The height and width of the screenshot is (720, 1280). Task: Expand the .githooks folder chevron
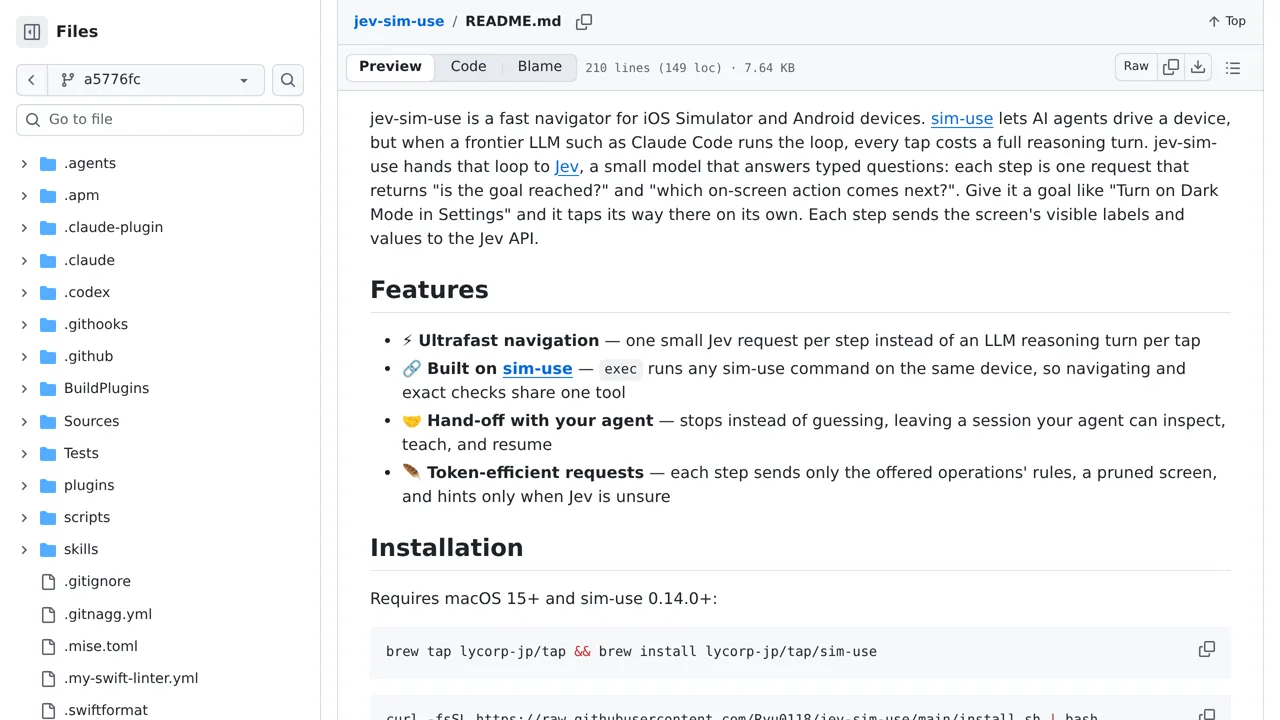(24, 324)
